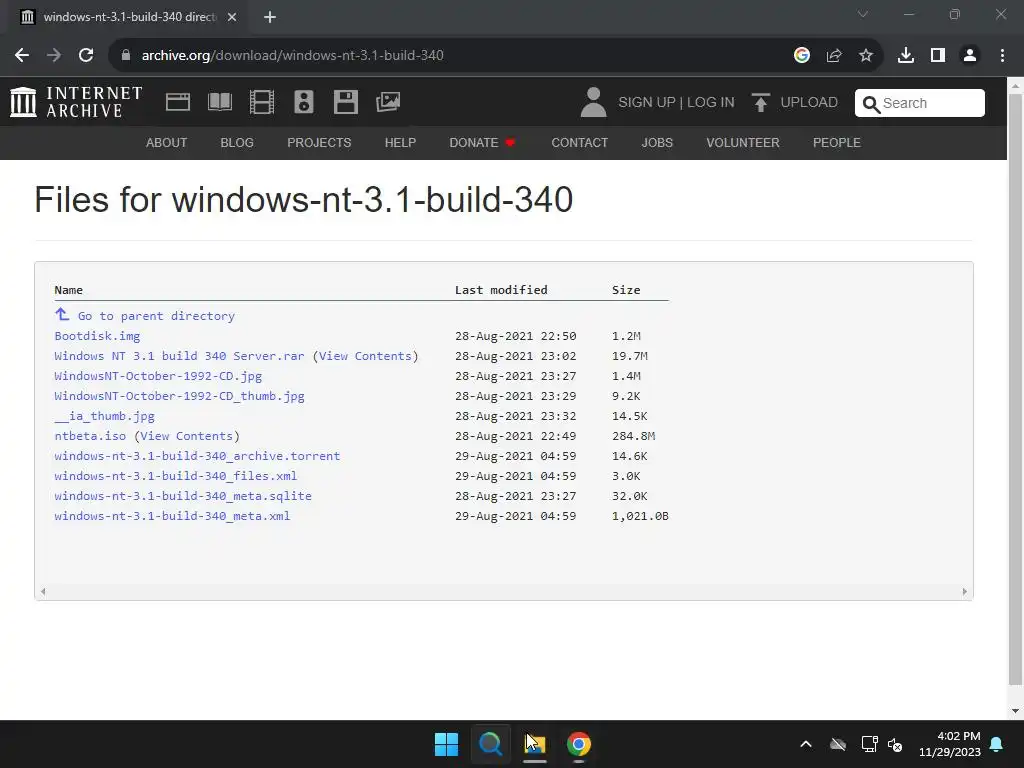Reload the current page
Viewport: 1024px width, 768px height.
[86, 55]
